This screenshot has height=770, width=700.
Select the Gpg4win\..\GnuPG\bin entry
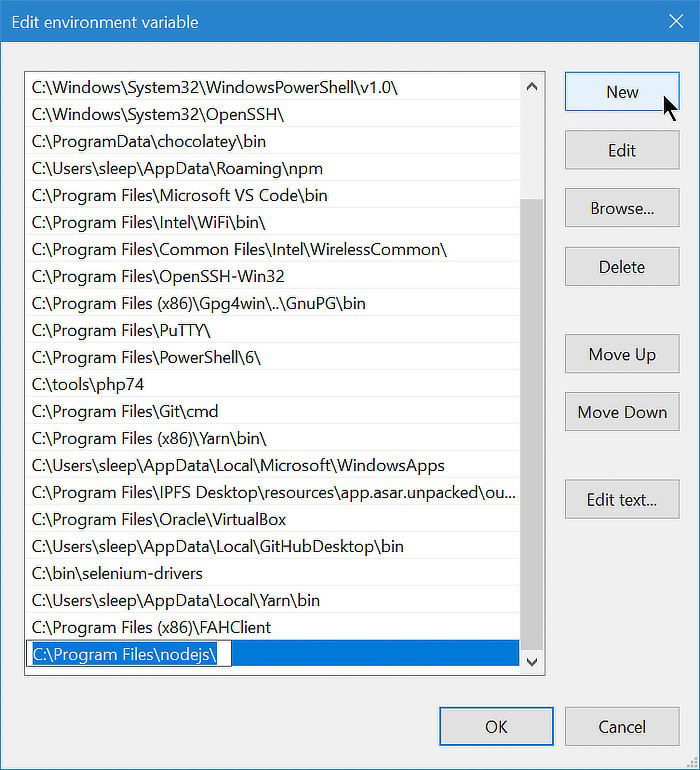pos(273,303)
